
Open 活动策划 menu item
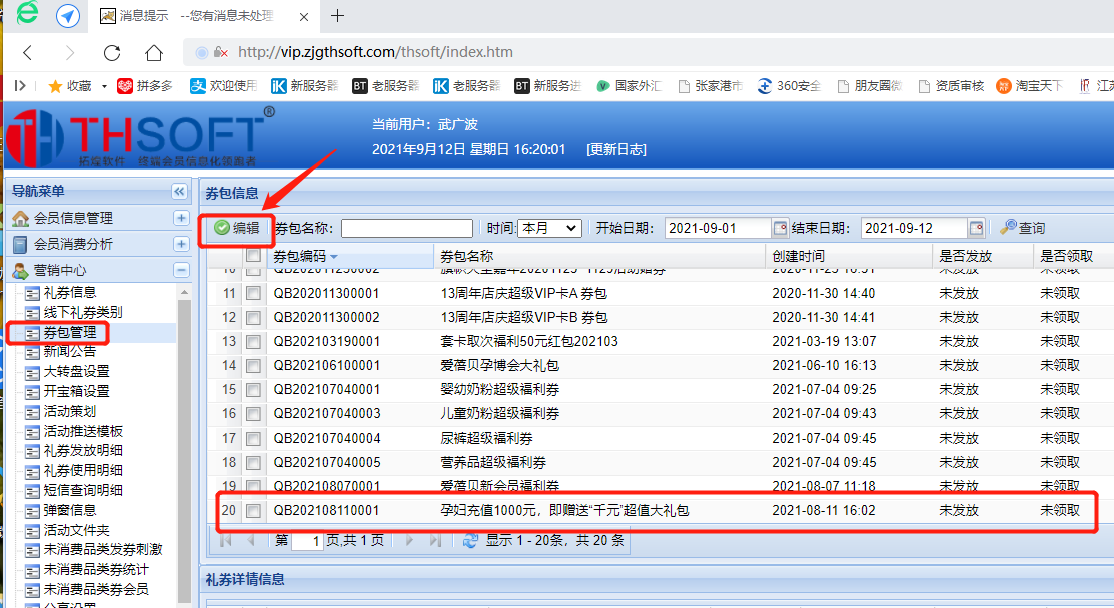[x=69, y=411]
